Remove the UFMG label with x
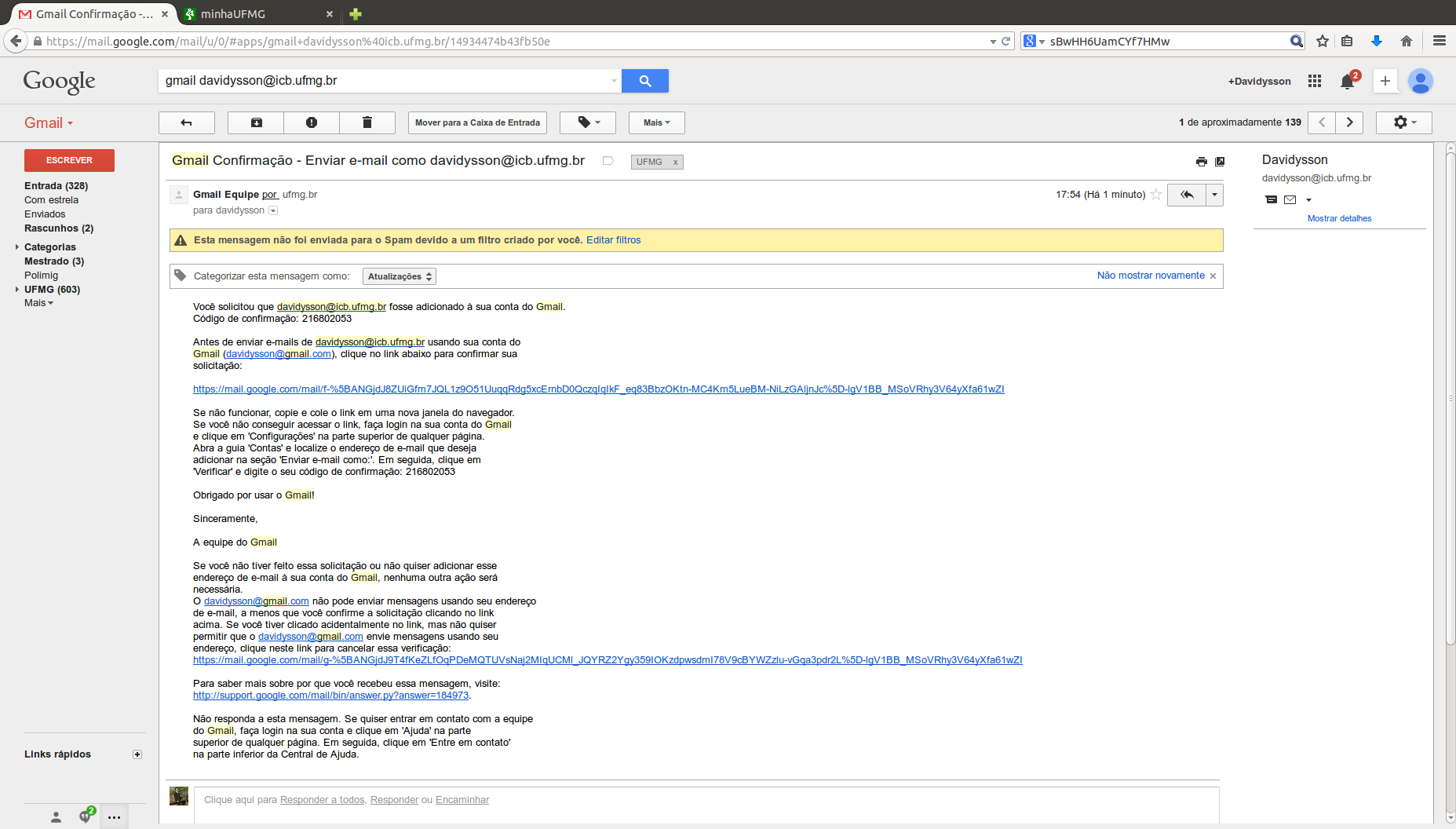The width and height of the screenshot is (1456, 829). coord(675,162)
